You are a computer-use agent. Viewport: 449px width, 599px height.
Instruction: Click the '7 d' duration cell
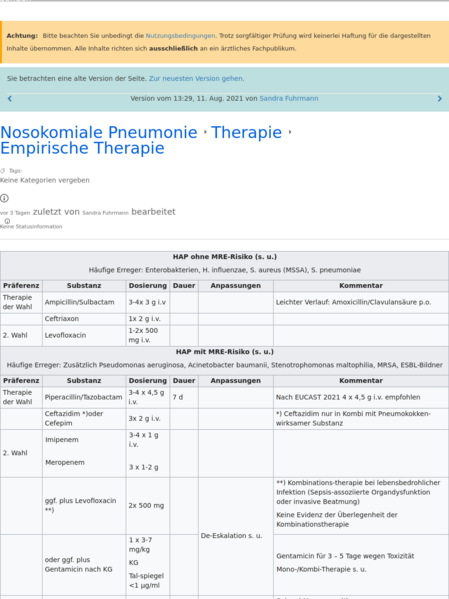184,397
